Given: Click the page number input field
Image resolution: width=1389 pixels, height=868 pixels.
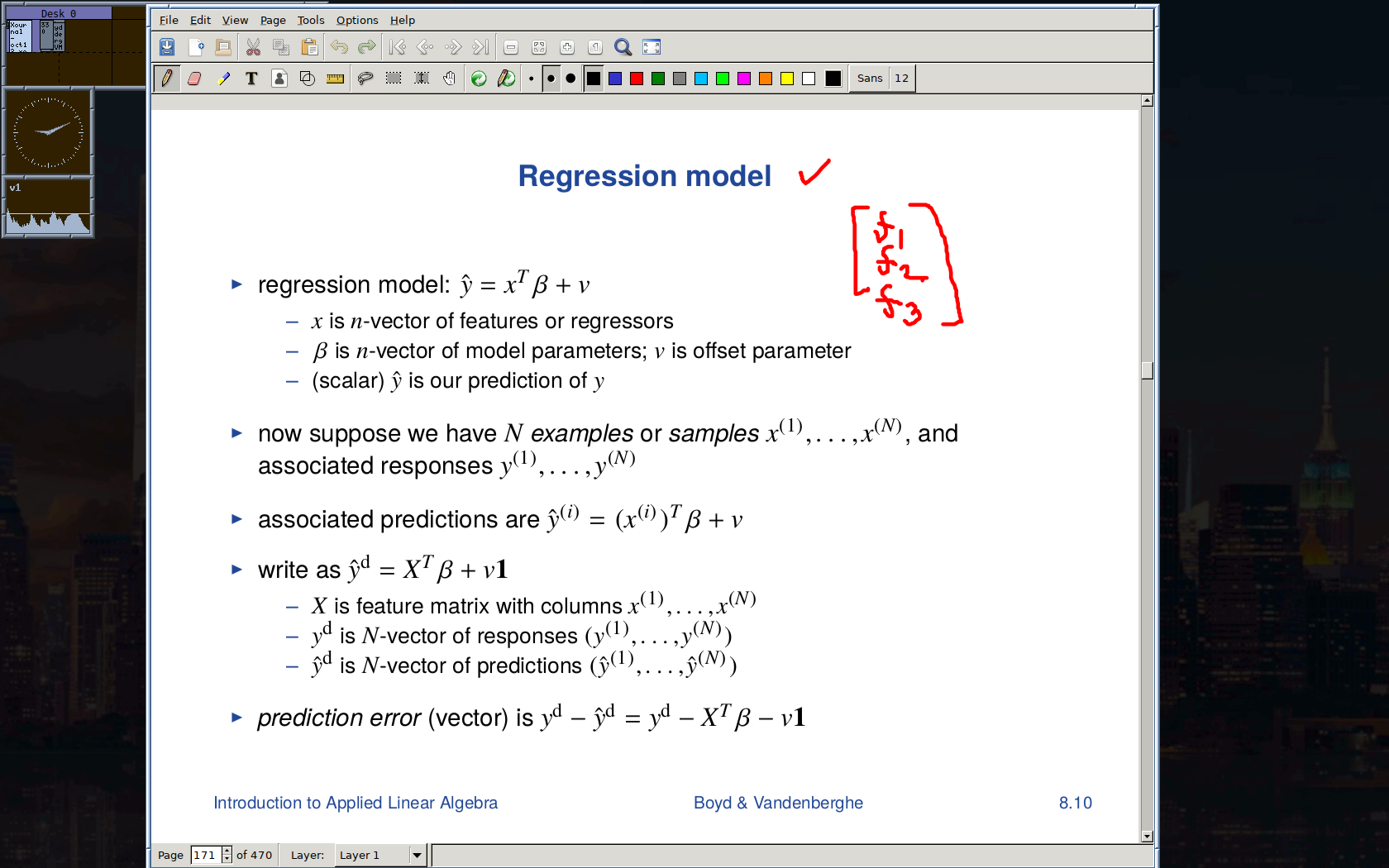Looking at the screenshot, I should click(205, 855).
